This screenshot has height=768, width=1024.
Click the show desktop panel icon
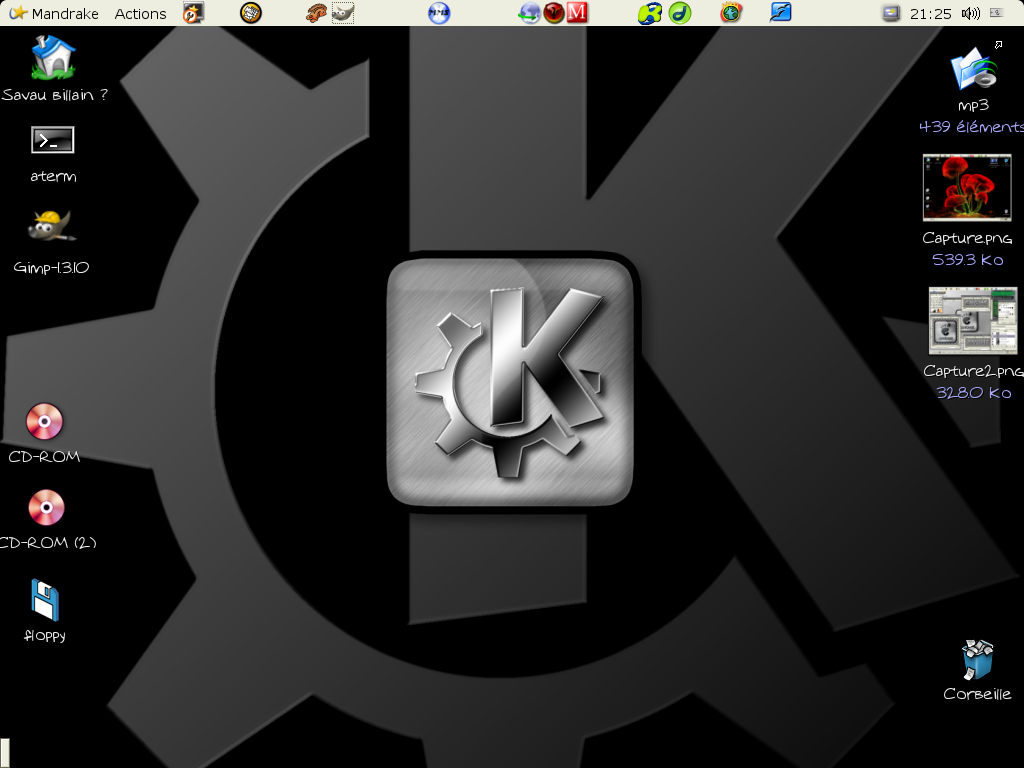tap(891, 13)
